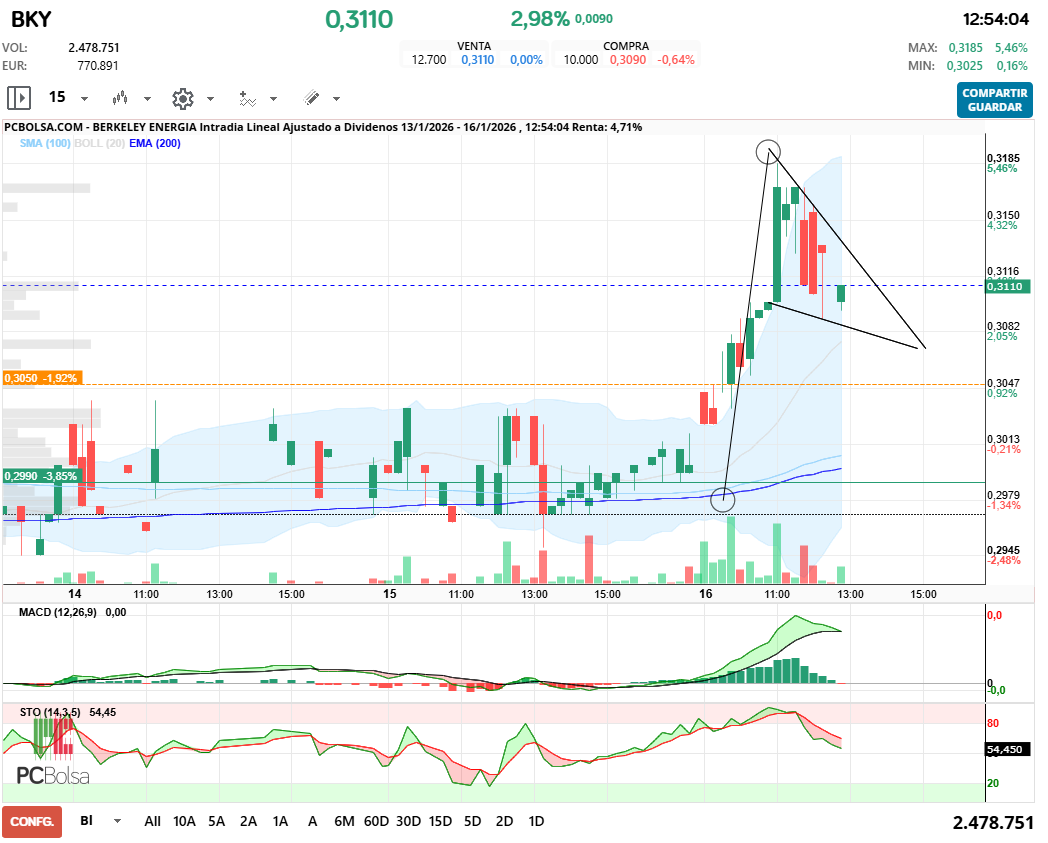Open the candlestick chart type icon

[120, 98]
